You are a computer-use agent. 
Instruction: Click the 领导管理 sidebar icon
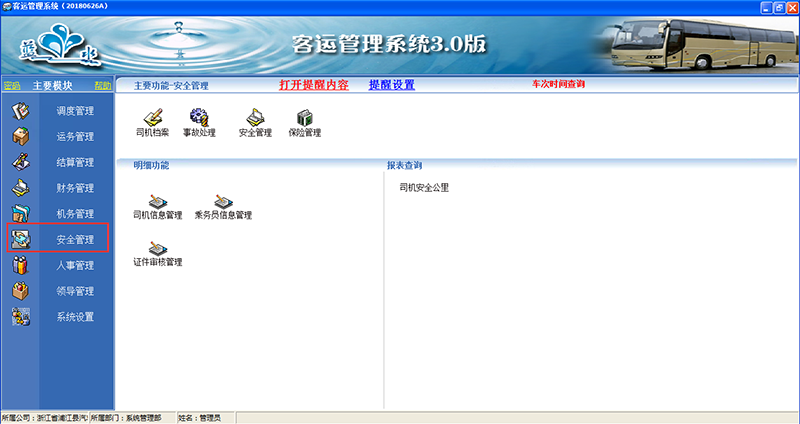(20, 291)
